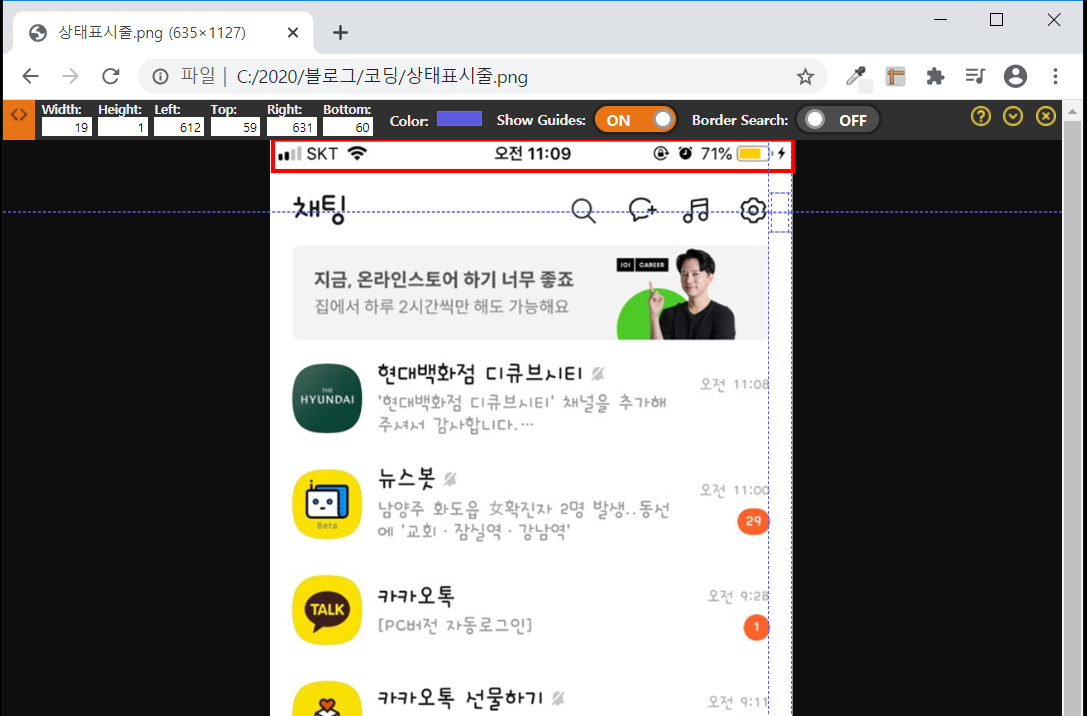
Task: Click the search magnifier in chat header
Action: point(584,211)
